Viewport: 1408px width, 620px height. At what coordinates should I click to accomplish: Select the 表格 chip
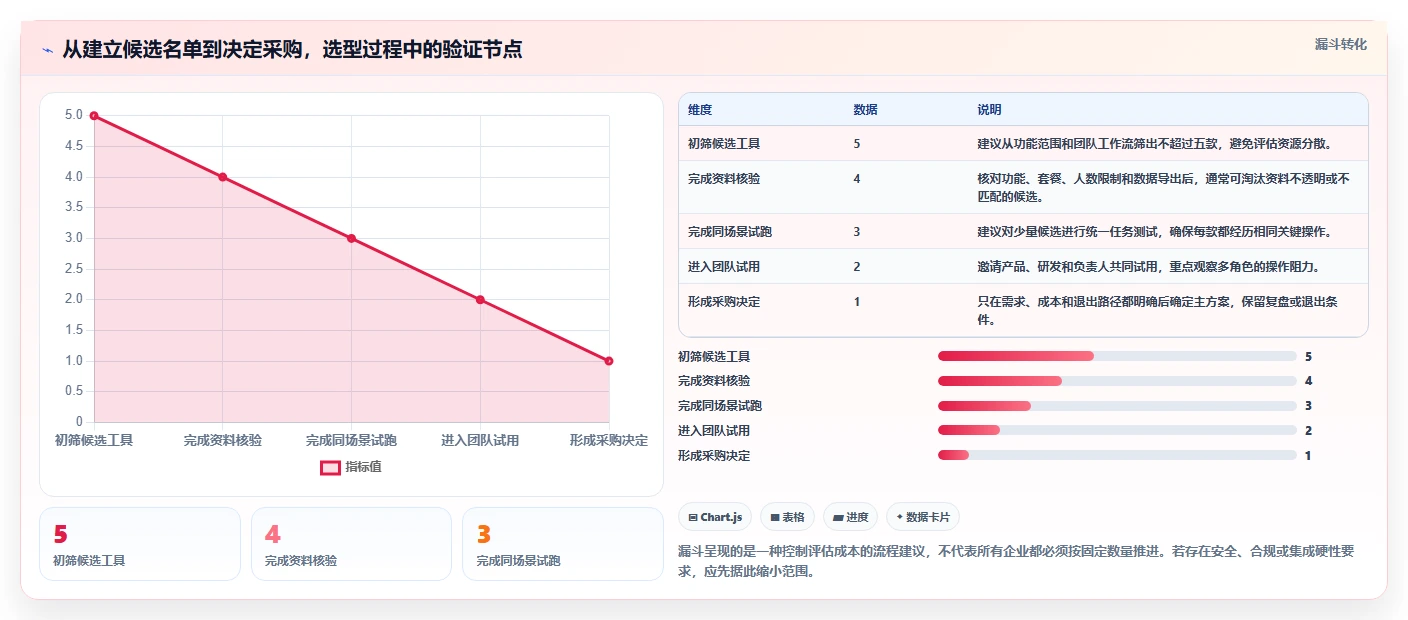pyautogui.click(x=788, y=517)
